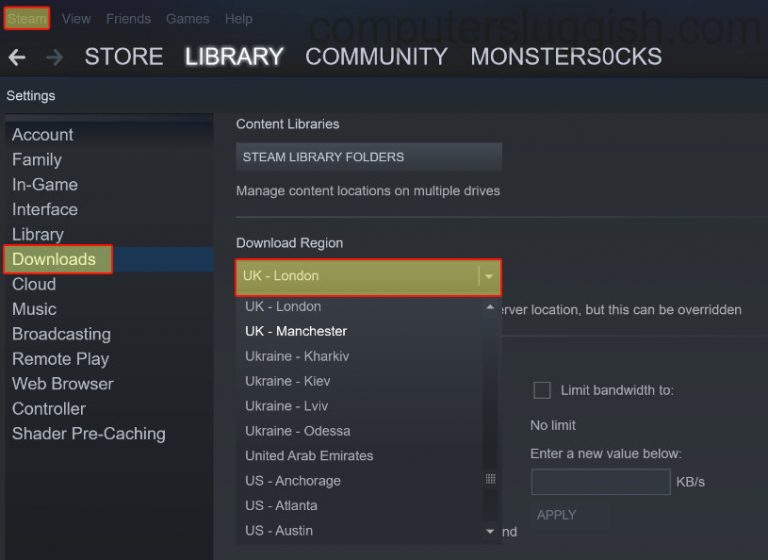
Task: Open the View menu
Action: click(x=76, y=19)
